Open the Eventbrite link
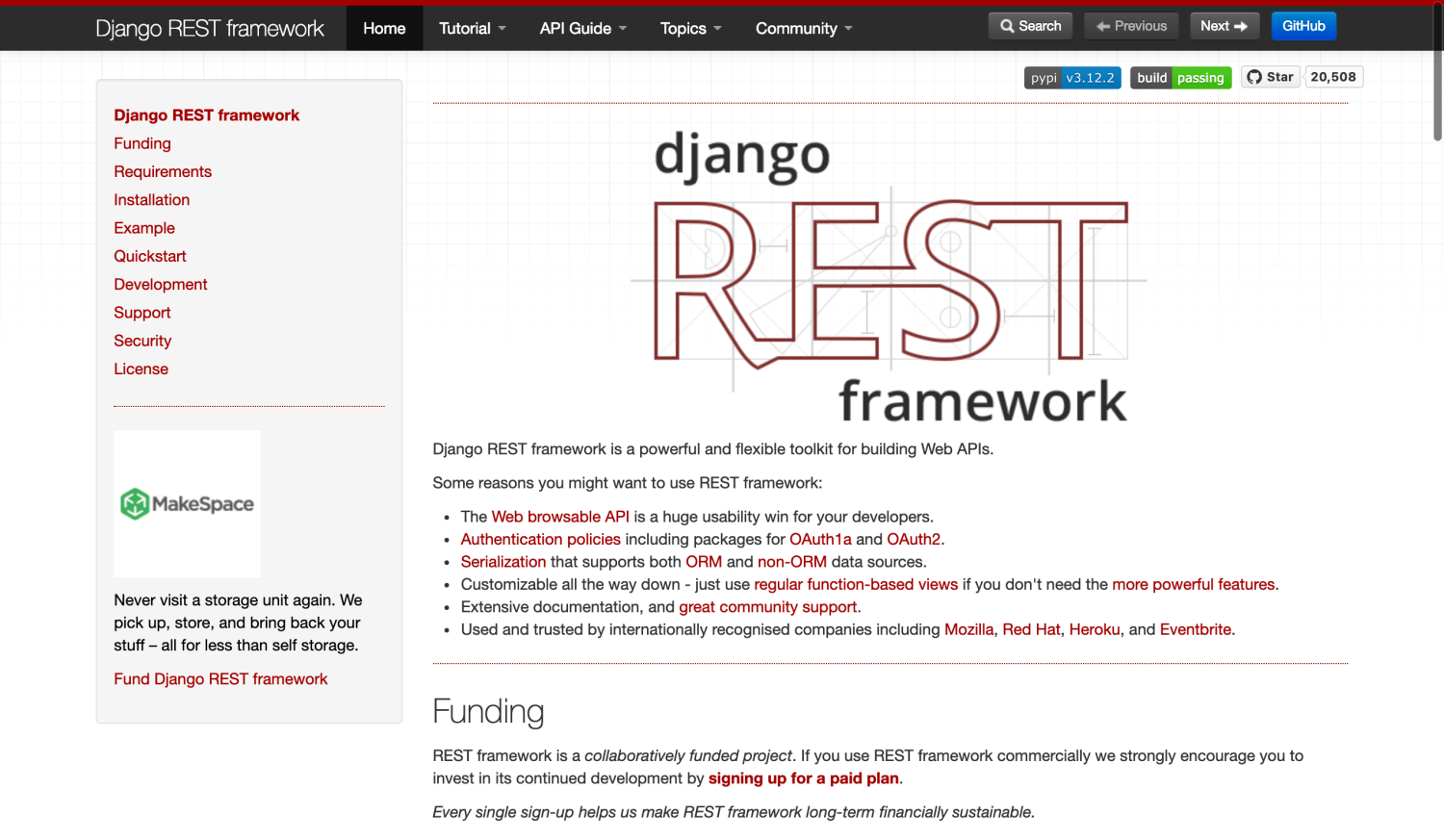Image resolution: width=1444 pixels, height=840 pixels. pyautogui.click(x=1196, y=629)
